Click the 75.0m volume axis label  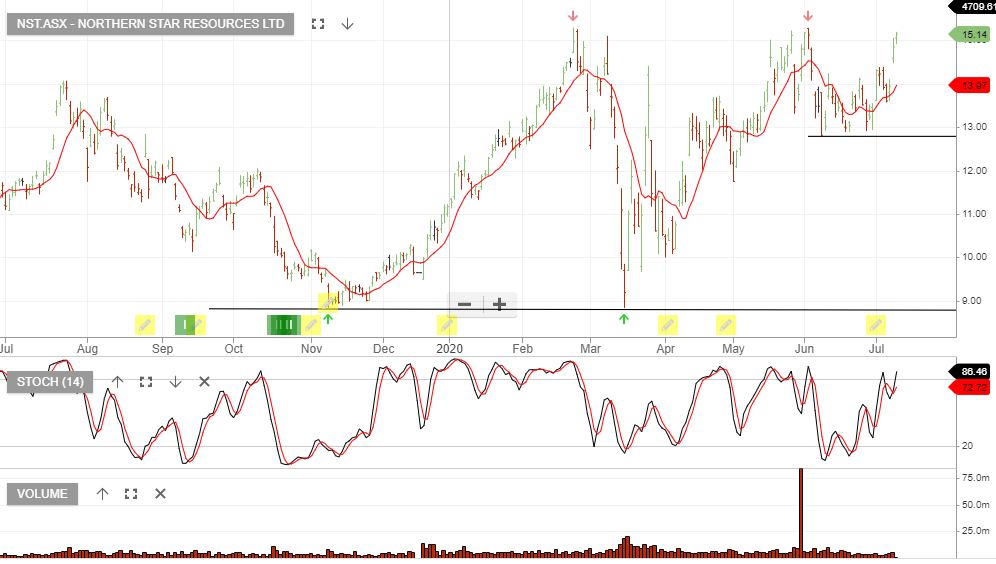click(975, 478)
